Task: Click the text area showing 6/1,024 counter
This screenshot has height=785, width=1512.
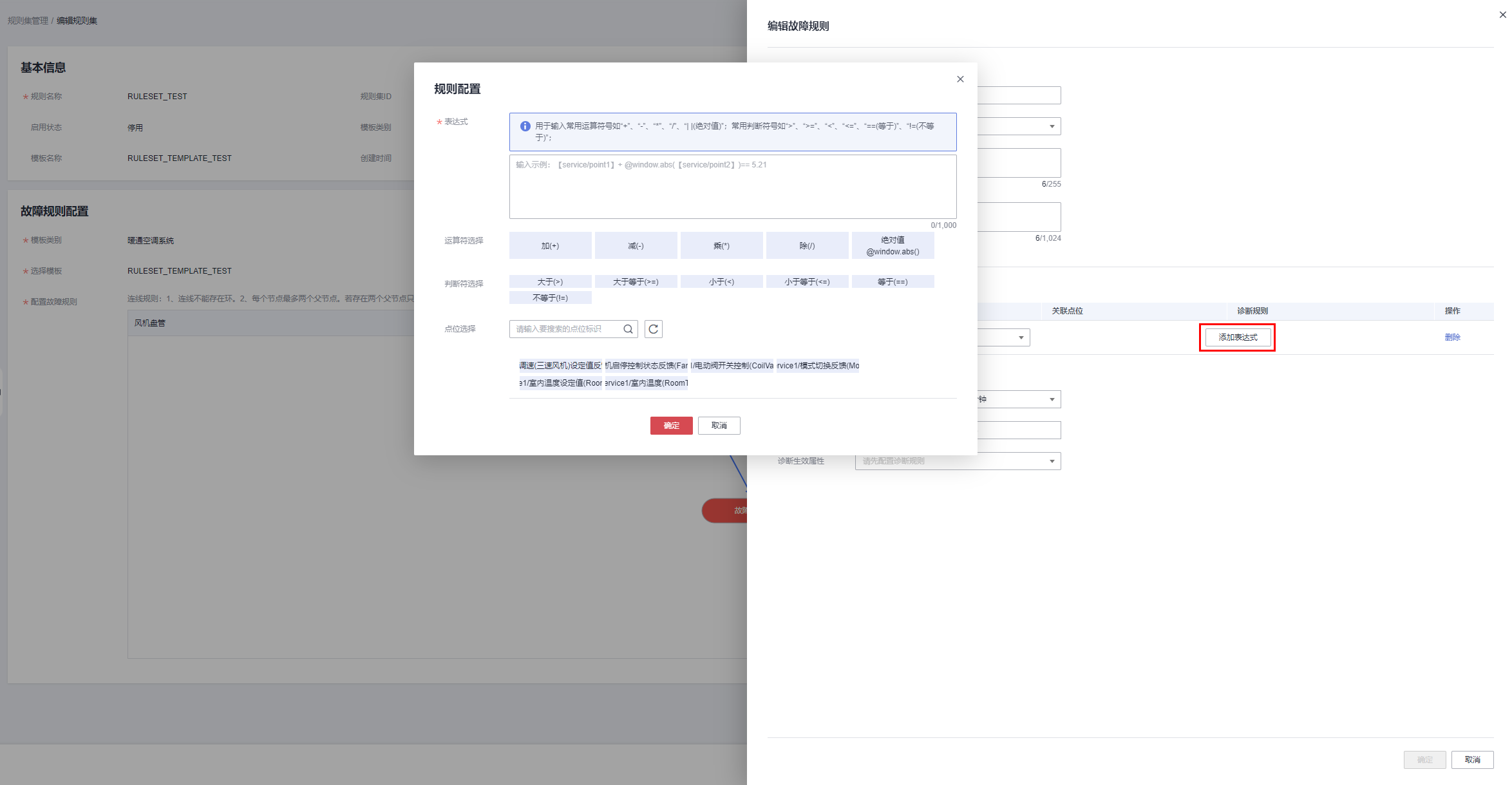Action: tap(1019, 217)
